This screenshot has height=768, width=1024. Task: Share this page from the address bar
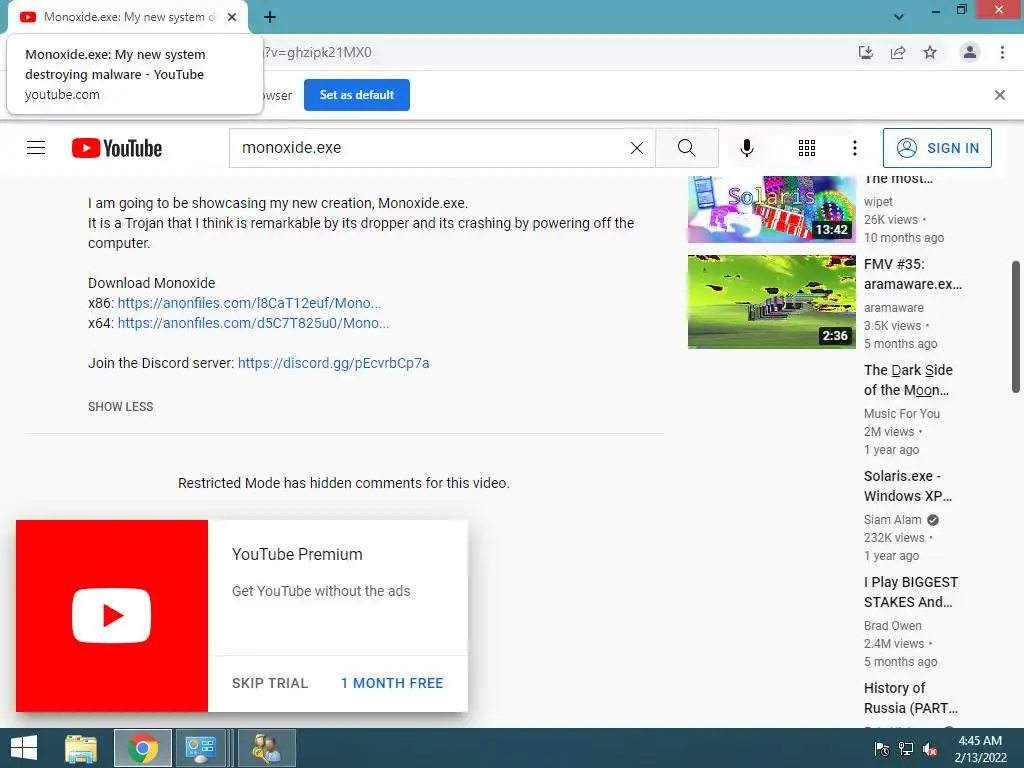coord(898,52)
